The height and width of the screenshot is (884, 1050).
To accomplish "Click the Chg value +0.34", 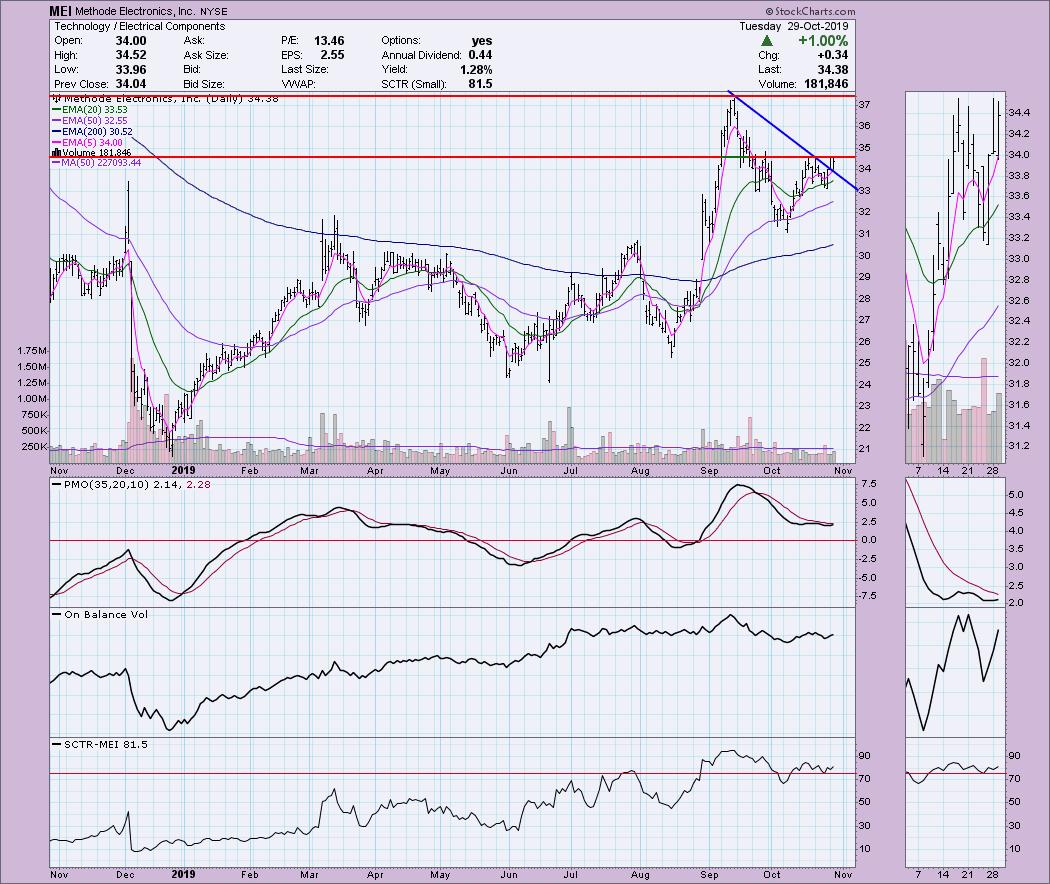I will (832, 55).
